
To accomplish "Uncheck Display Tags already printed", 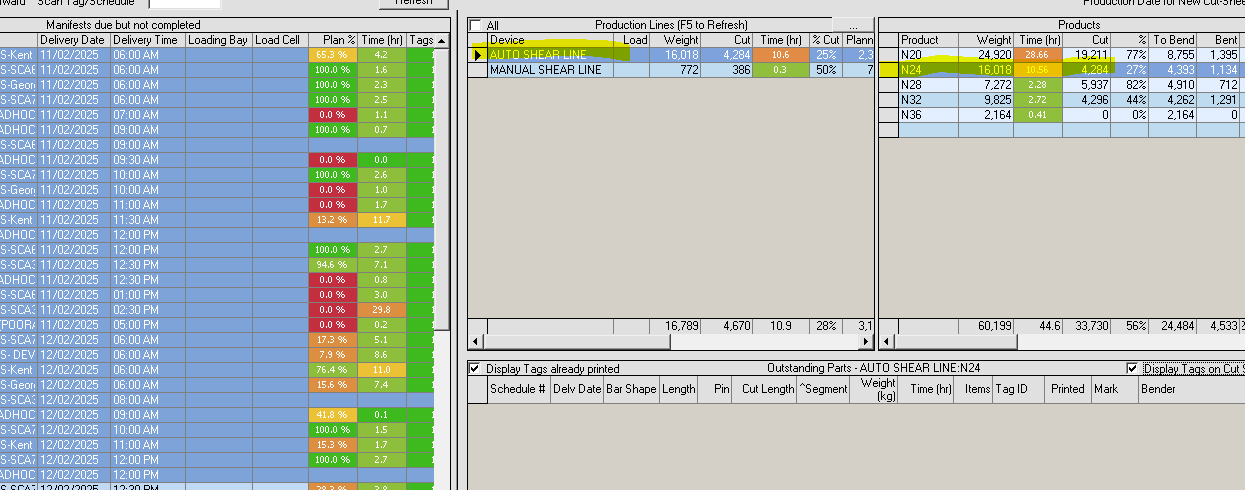I will pos(475,368).
